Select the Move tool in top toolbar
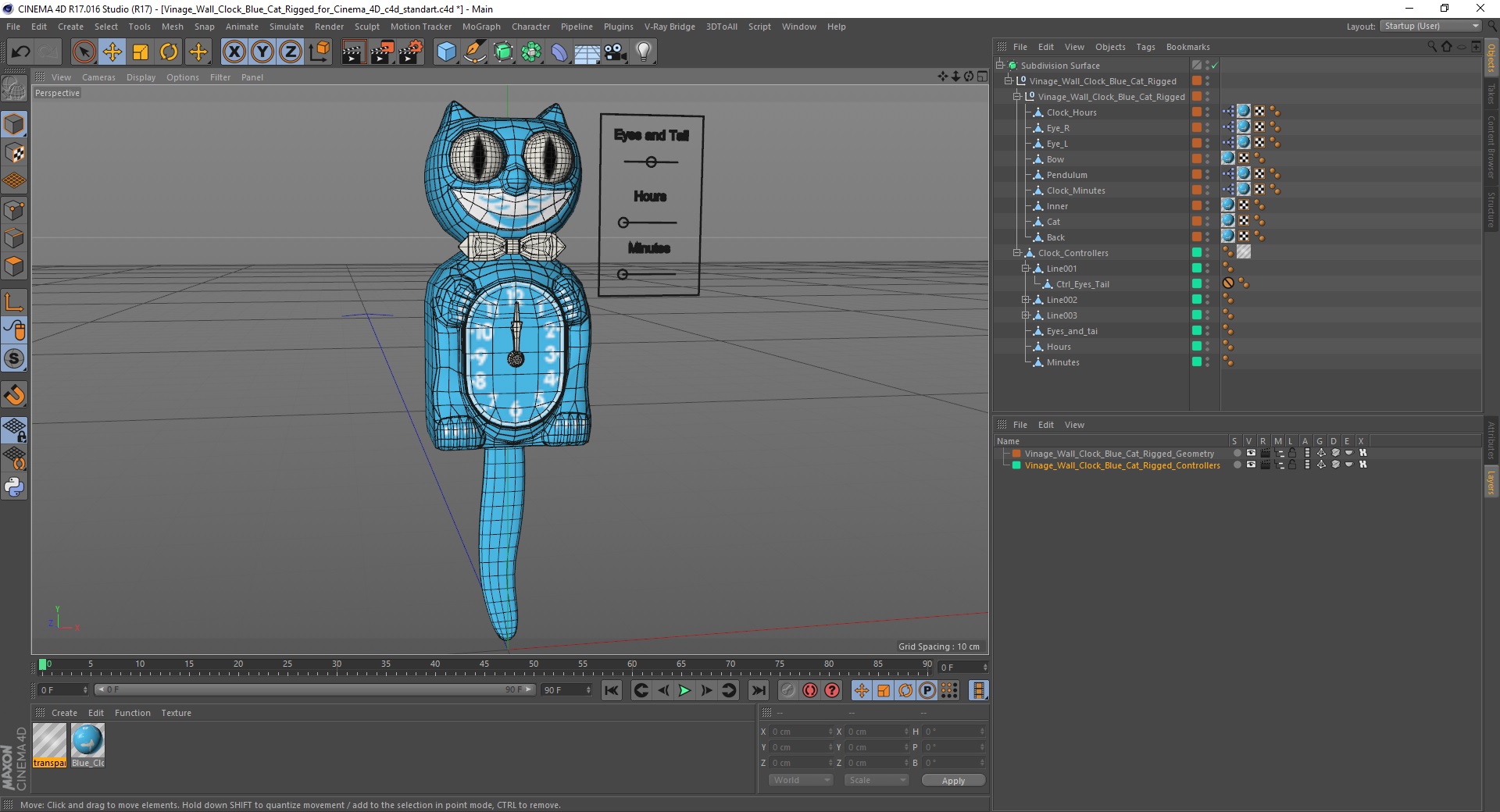The width and height of the screenshot is (1500, 812). tap(112, 52)
